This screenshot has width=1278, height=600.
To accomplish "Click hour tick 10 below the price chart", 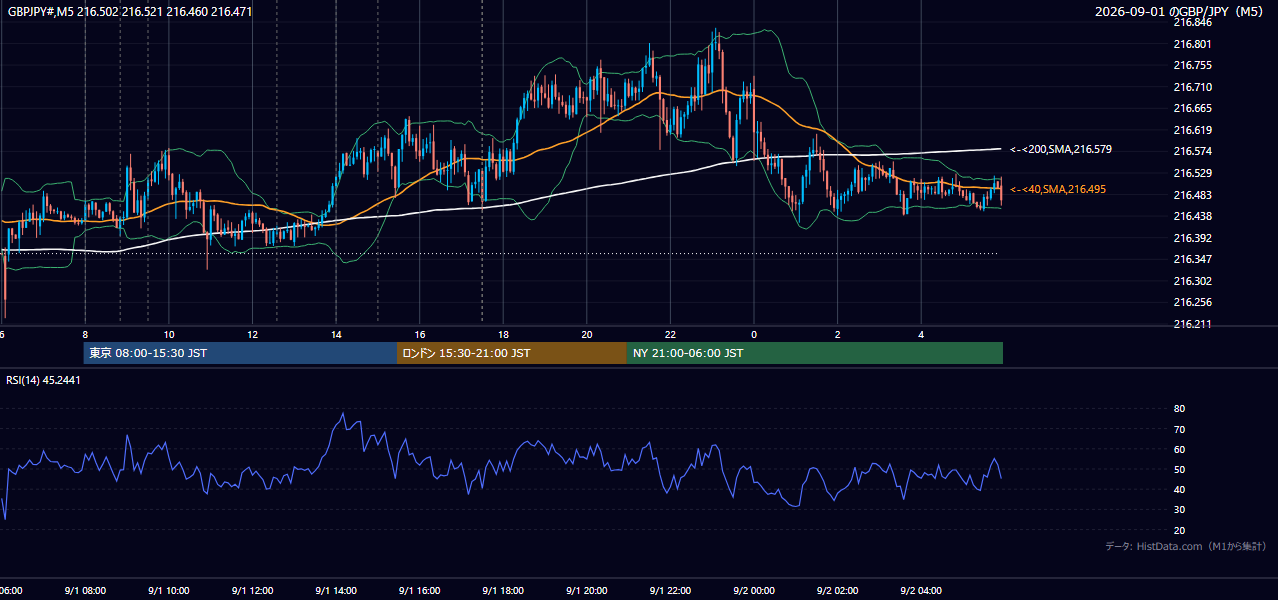I will click(169, 335).
